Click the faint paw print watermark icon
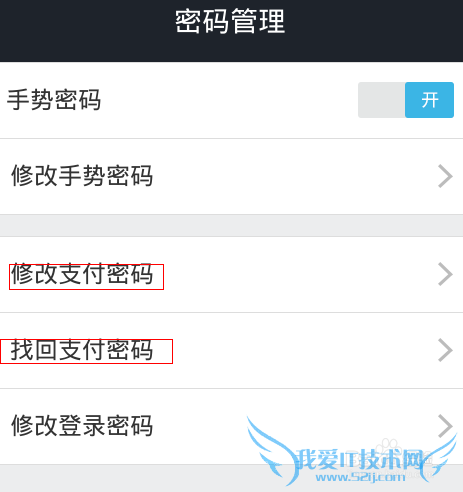This screenshot has width=463, height=492. [x=389, y=447]
